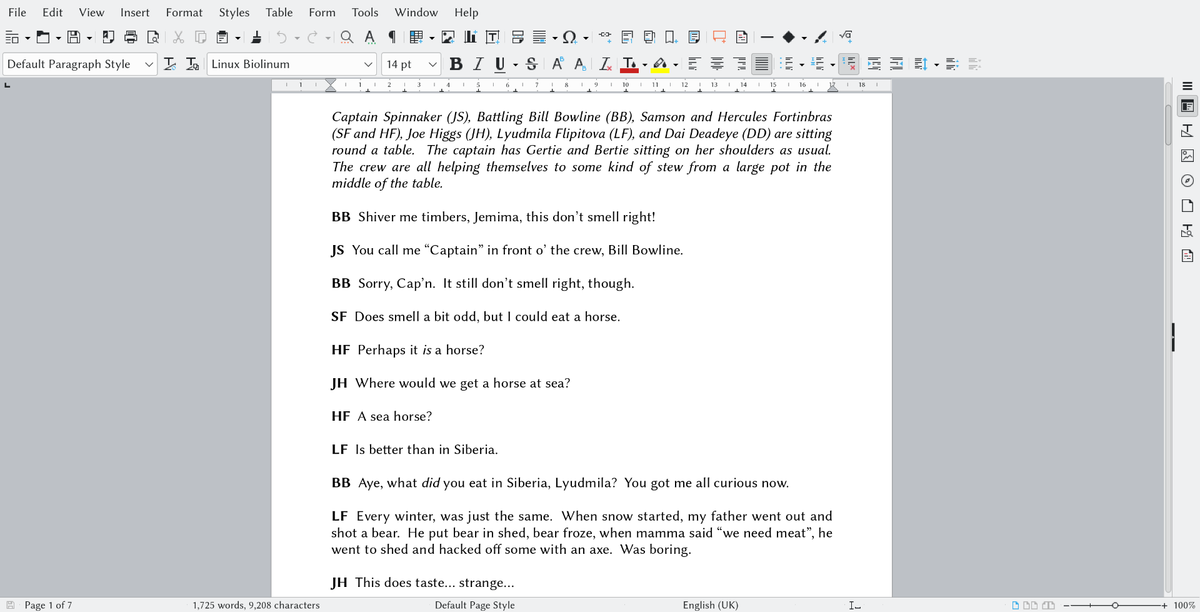Open the Table menu
The height and width of the screenshot is (612, 1200).
coord(279,12)
